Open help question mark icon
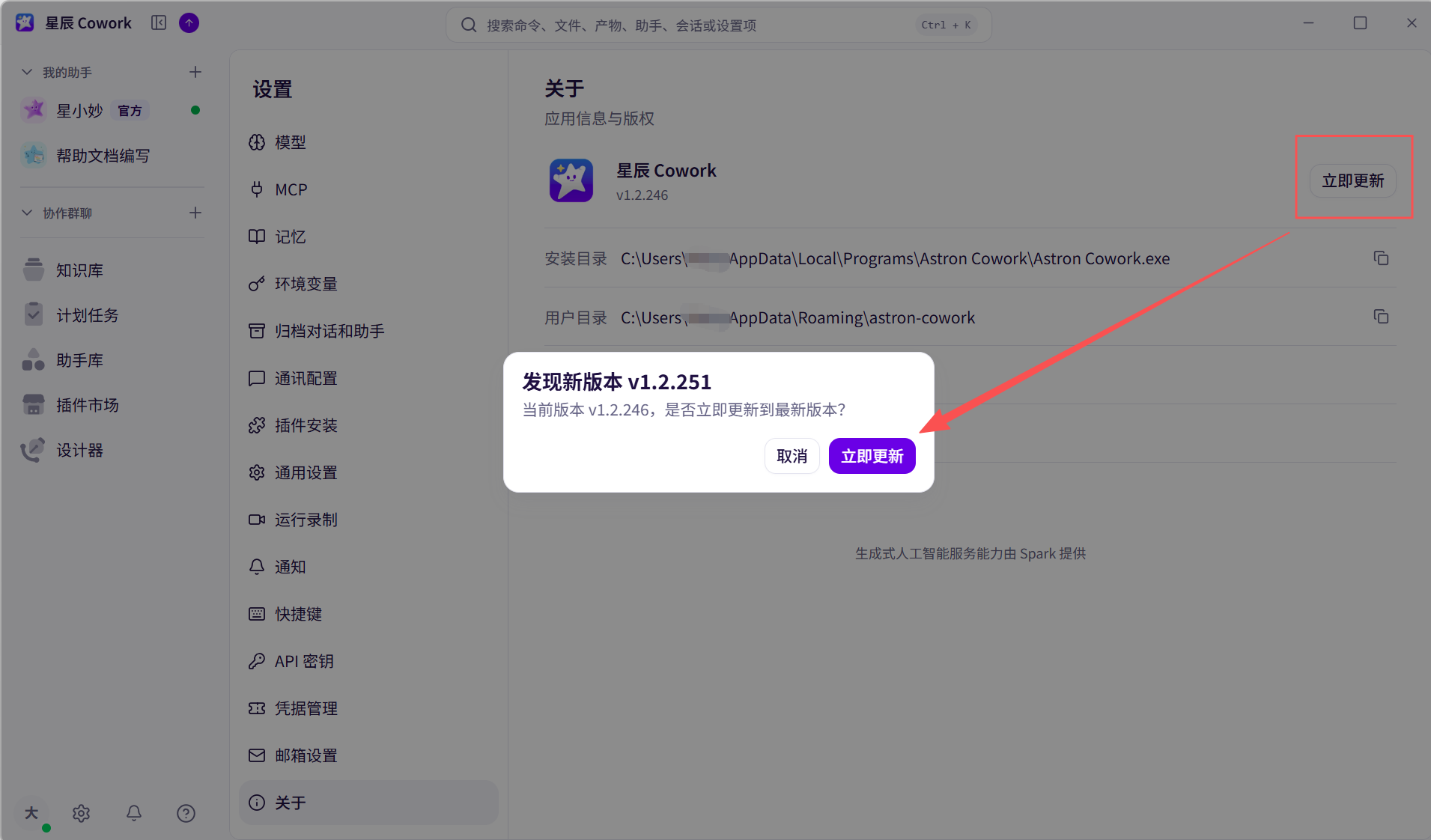Image resolution: width=1431 pixels, height=840 pixels. click(186, 813)
